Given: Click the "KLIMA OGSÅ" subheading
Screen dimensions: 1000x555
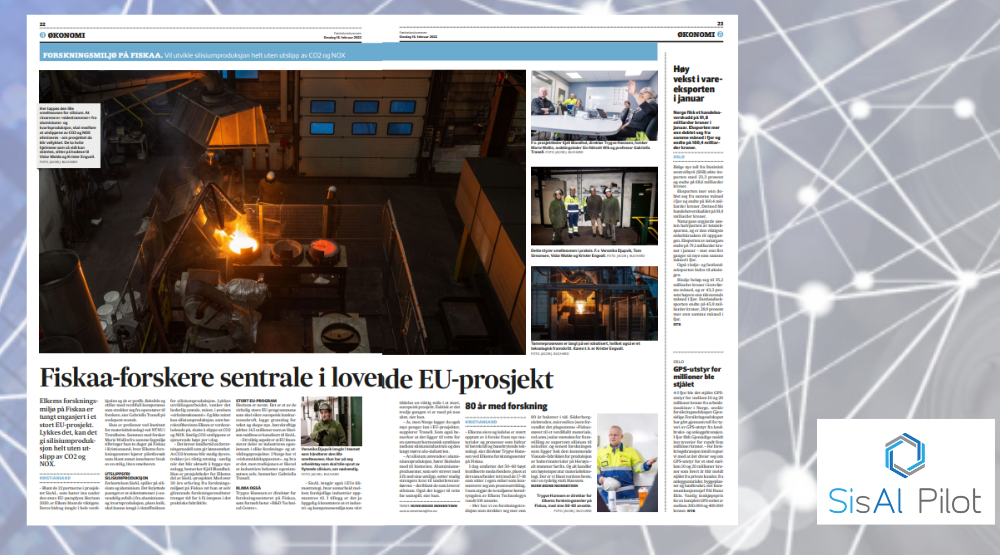Looking at the screenshot, I should pyautogui.click(x=248, y=487).
